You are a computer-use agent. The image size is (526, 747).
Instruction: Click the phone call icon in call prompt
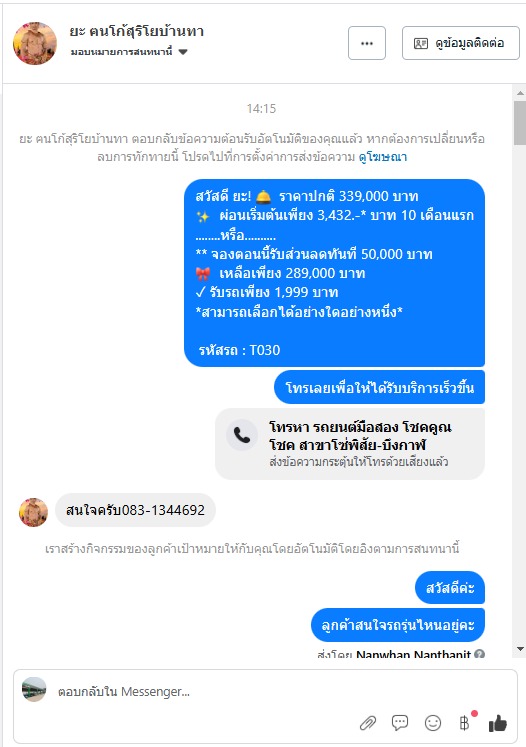point(242,435)
